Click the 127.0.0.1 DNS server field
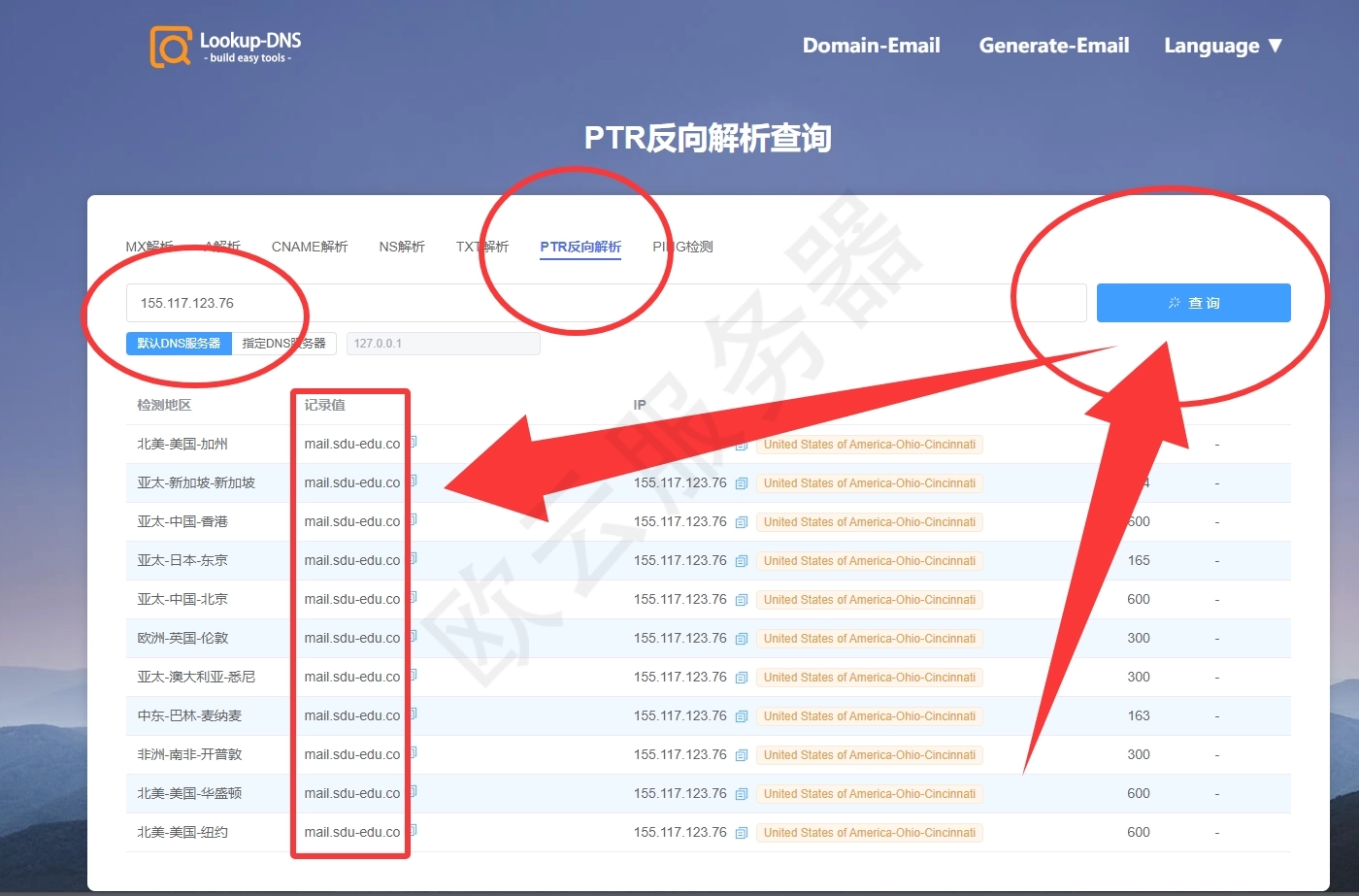 click(x=443, y=343)
